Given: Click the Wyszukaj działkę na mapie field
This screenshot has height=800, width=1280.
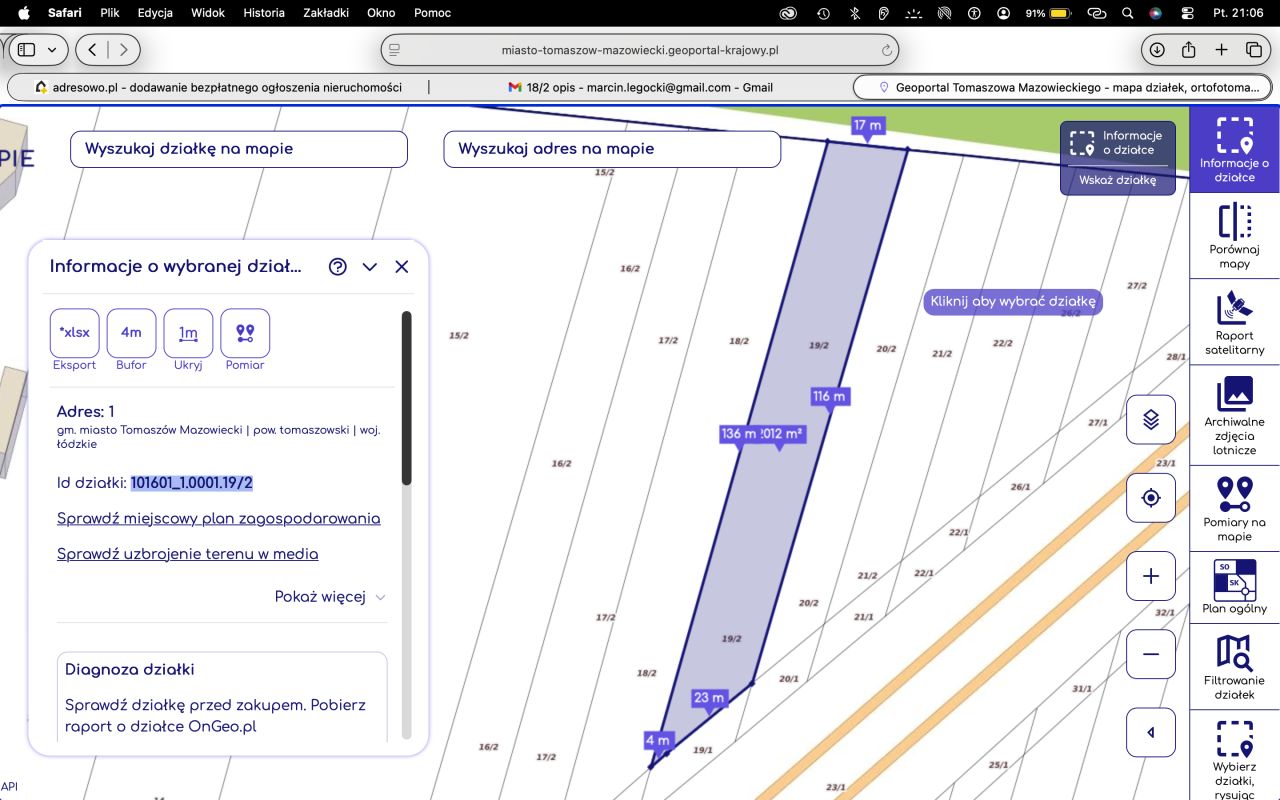Looking at the screenshot, I should [x=239, y=149].
